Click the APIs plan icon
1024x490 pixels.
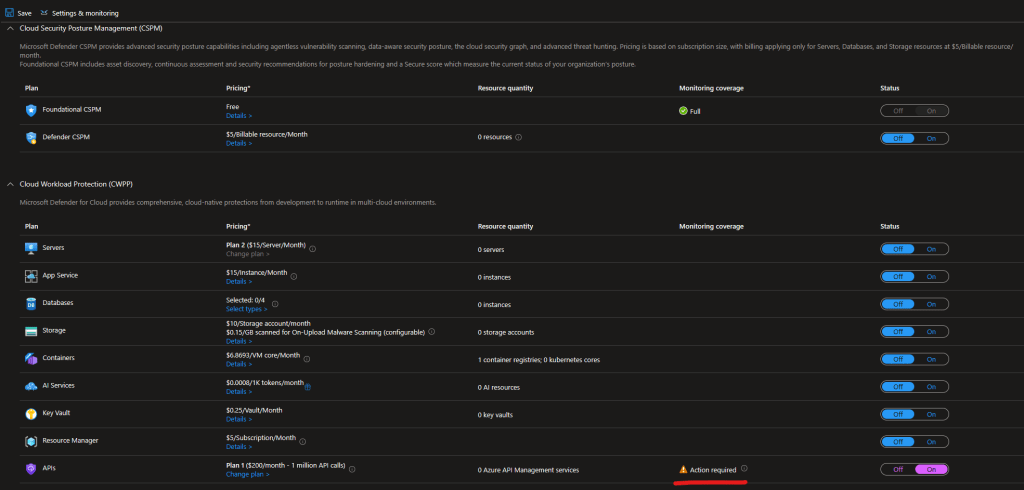coord(31,468)
